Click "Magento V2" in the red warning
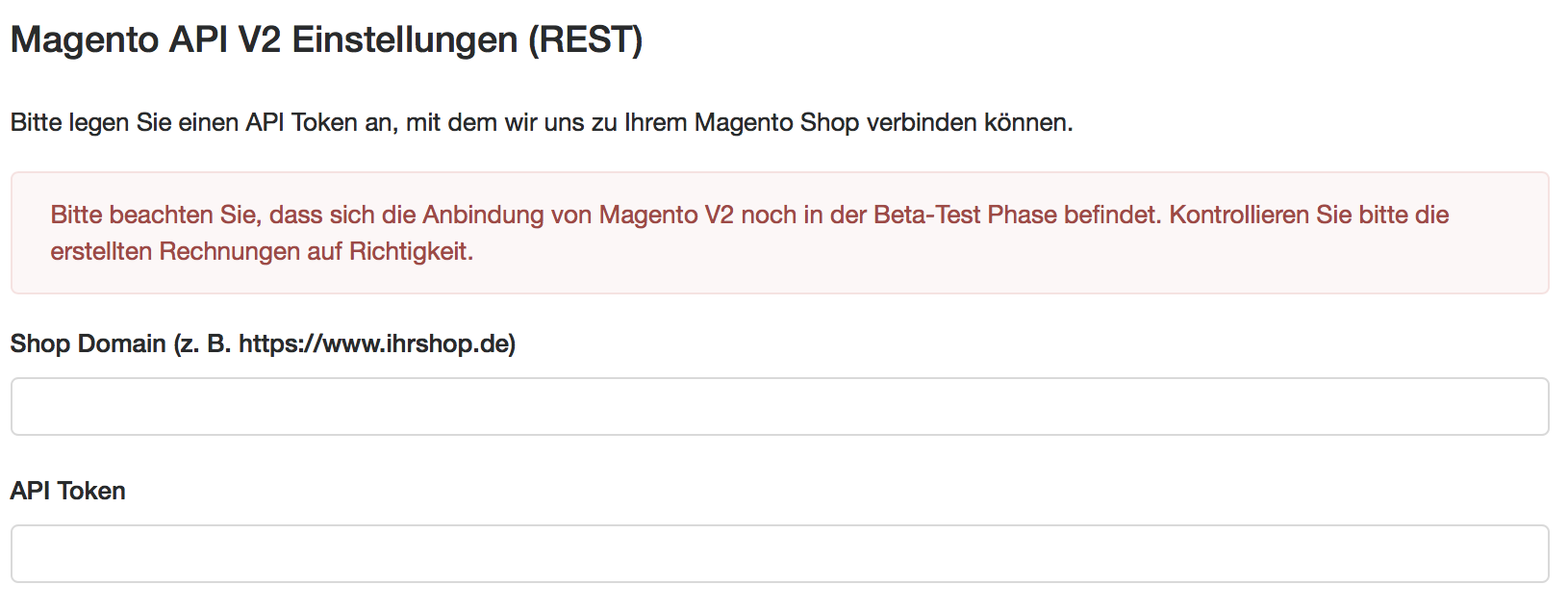This screenshot has width=1568, height=610. click(666, 215)
